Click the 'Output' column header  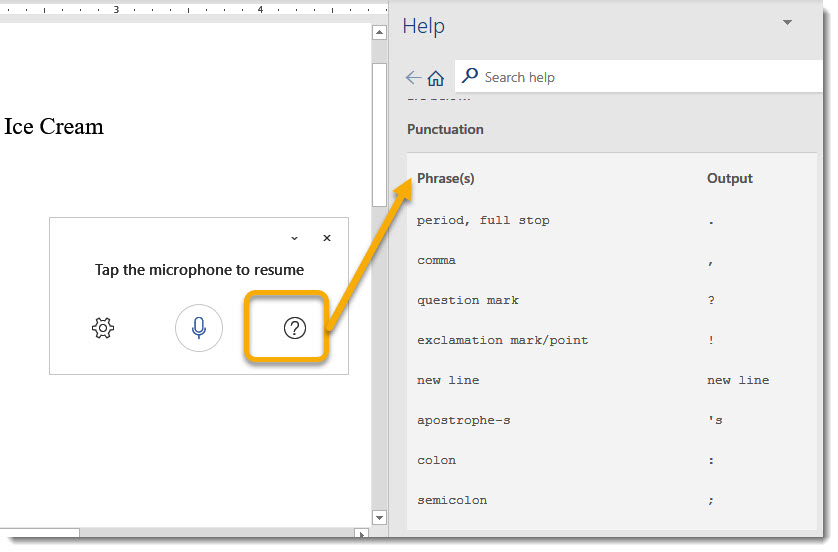tap(730, 178)
